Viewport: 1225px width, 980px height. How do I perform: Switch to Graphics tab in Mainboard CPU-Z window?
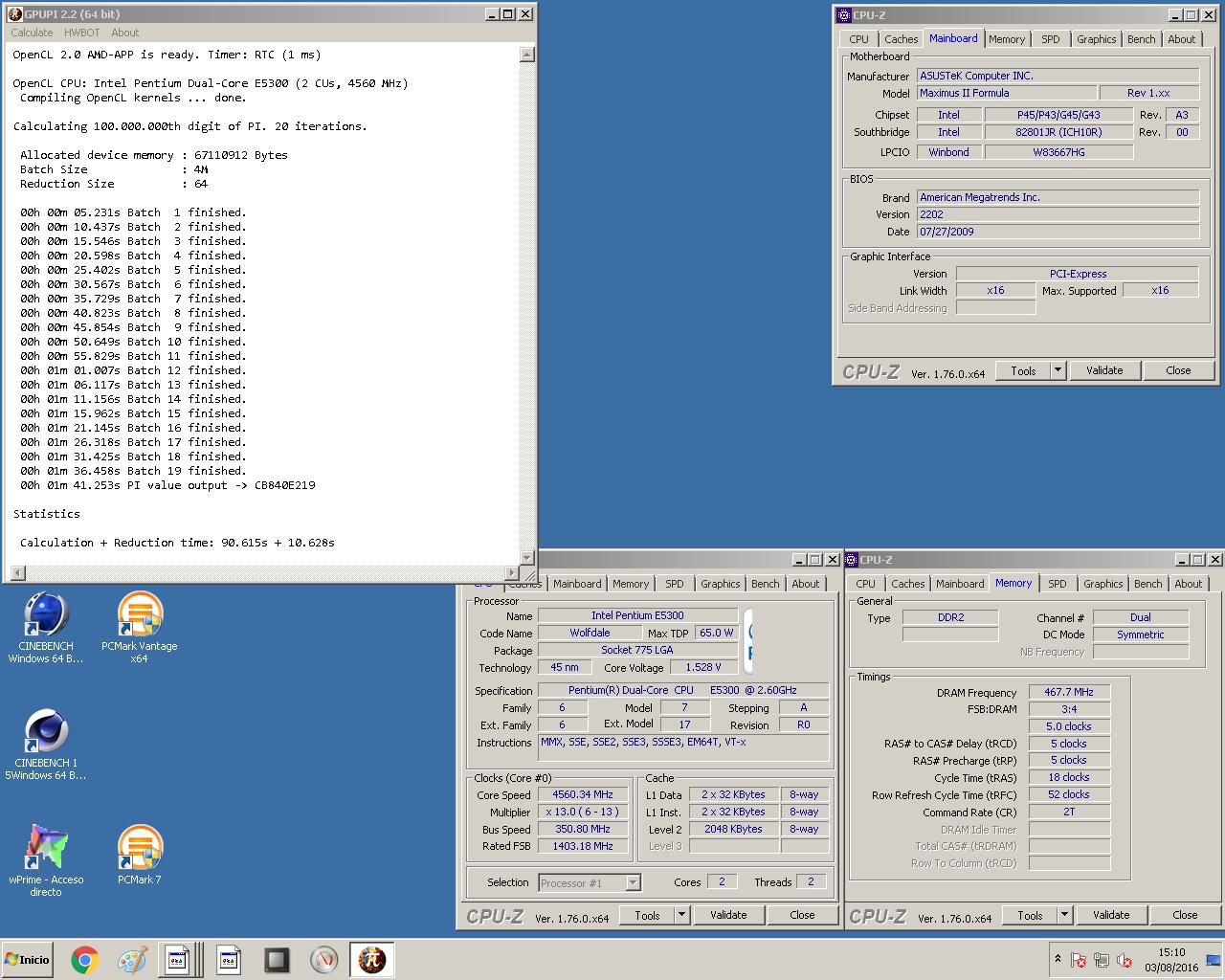(1096, 39)
